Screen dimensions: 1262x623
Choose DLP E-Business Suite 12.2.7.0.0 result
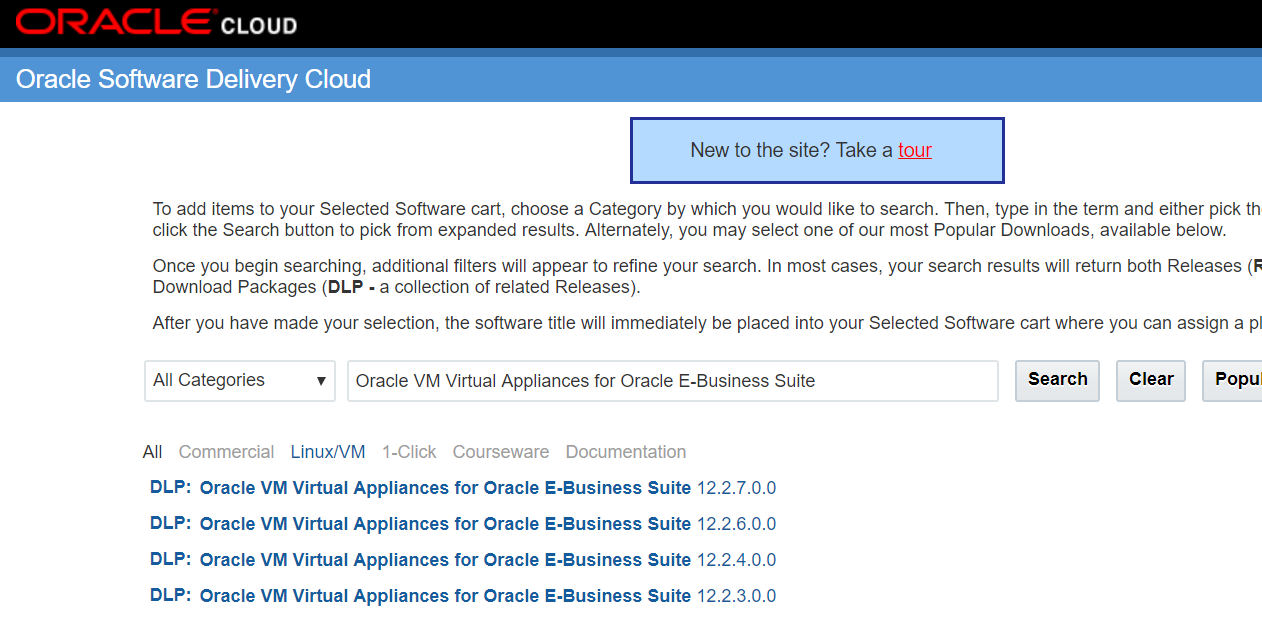click(x=463, y=488)
